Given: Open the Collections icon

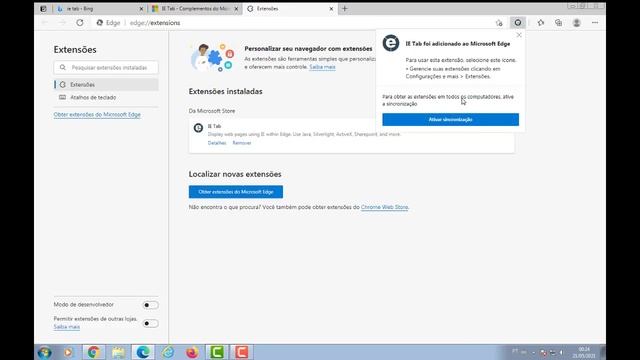Looking at the screenshot, I should [x=558, y=23].
